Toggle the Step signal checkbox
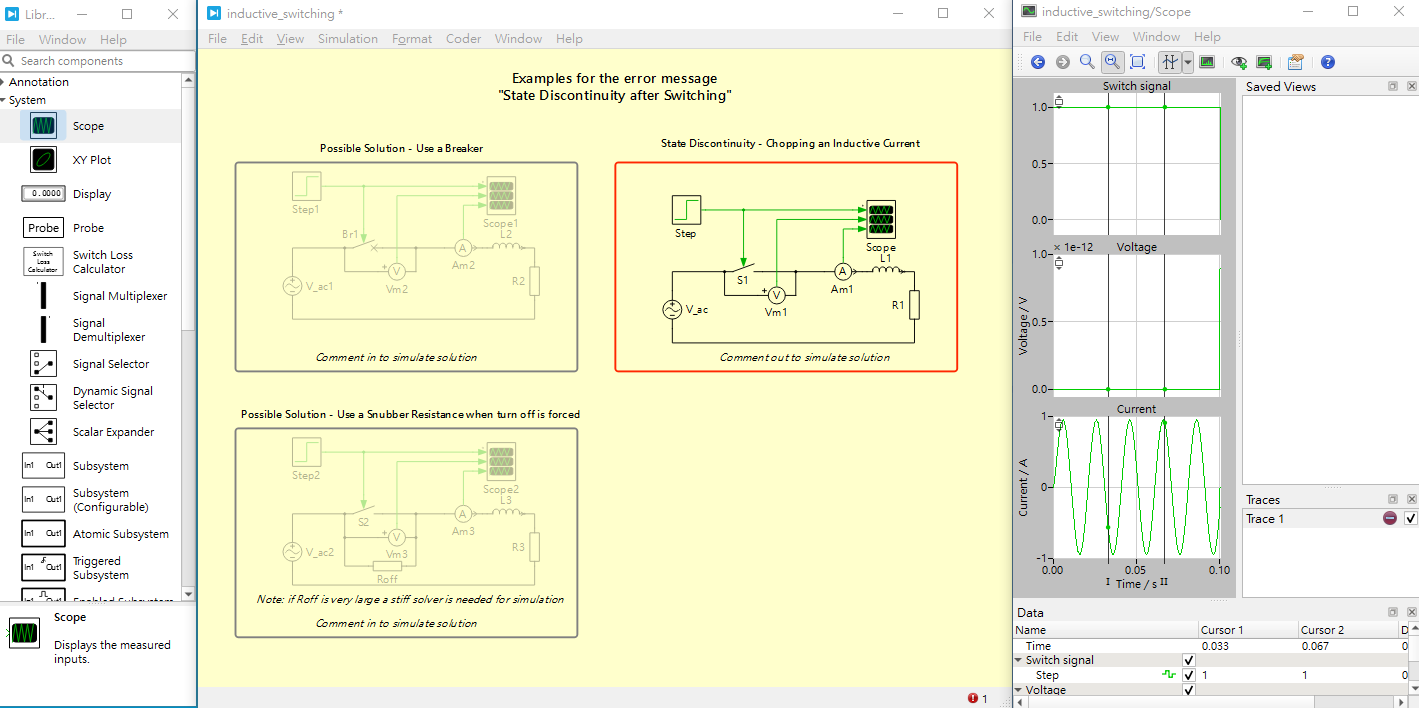This screenshot has width=1419, height=708. tap(1189, 675)
